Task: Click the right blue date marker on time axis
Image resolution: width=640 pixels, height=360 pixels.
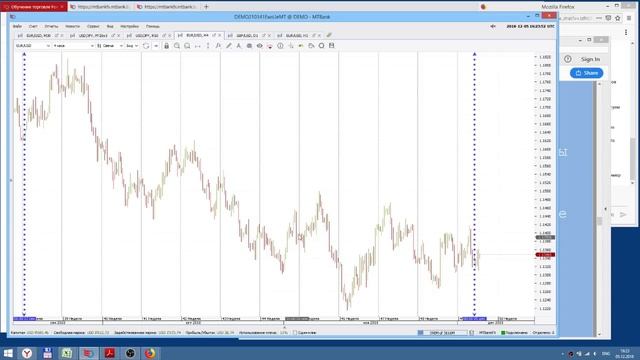Action: point(474,319)
